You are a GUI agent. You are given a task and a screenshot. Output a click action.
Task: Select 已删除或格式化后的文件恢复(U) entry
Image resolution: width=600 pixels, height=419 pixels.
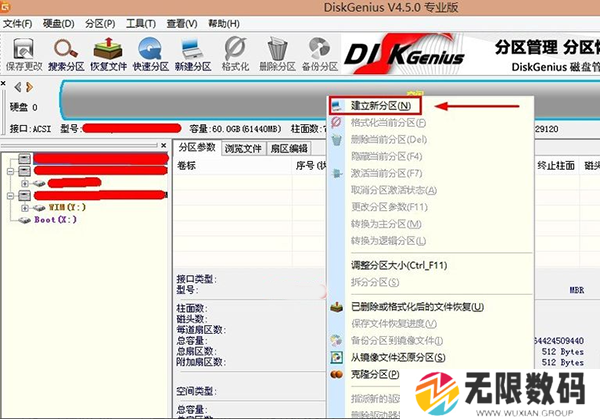tap(417, 307)
